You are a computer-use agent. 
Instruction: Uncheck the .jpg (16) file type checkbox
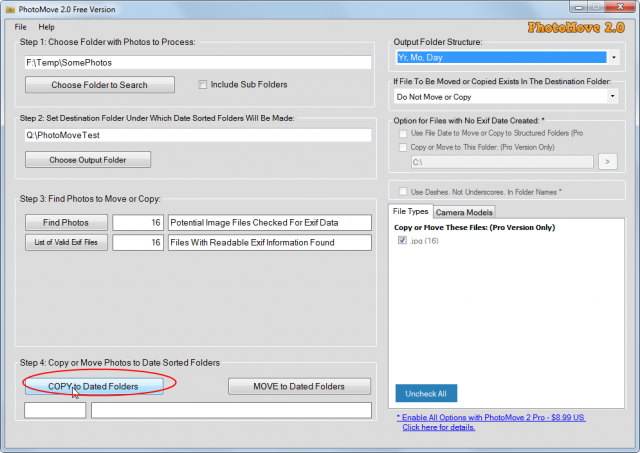[402, 240]
